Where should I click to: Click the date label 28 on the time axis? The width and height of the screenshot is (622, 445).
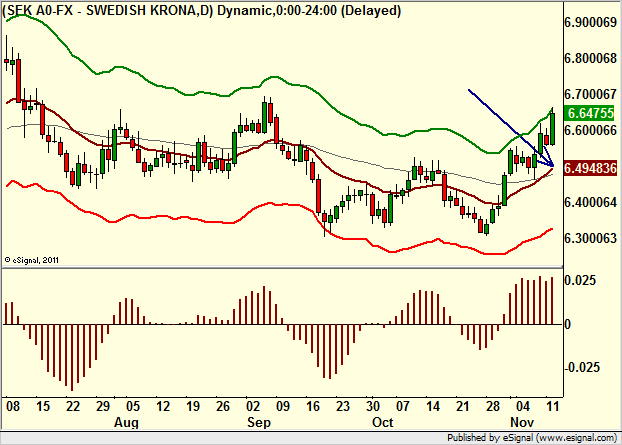(493, 407)
